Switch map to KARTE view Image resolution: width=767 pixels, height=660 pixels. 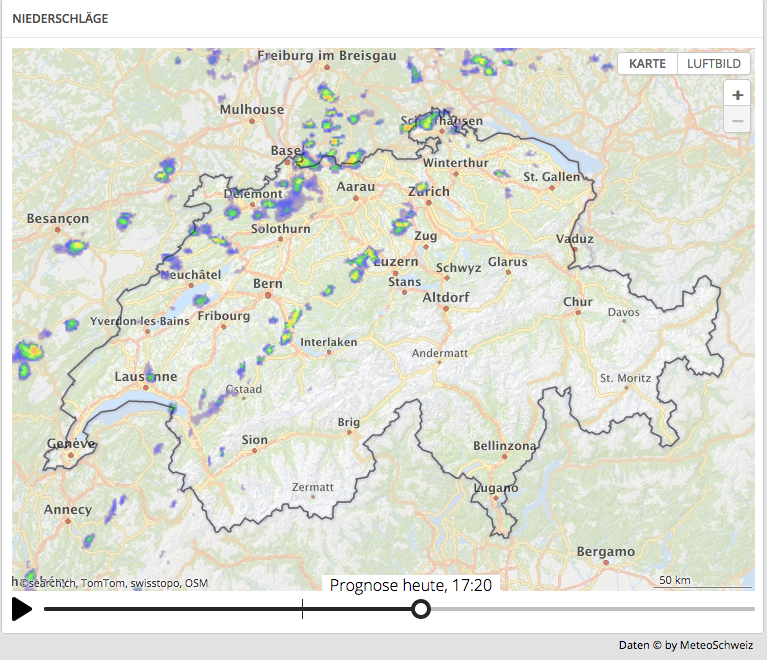pyautogui.click(x=647, y=63)
